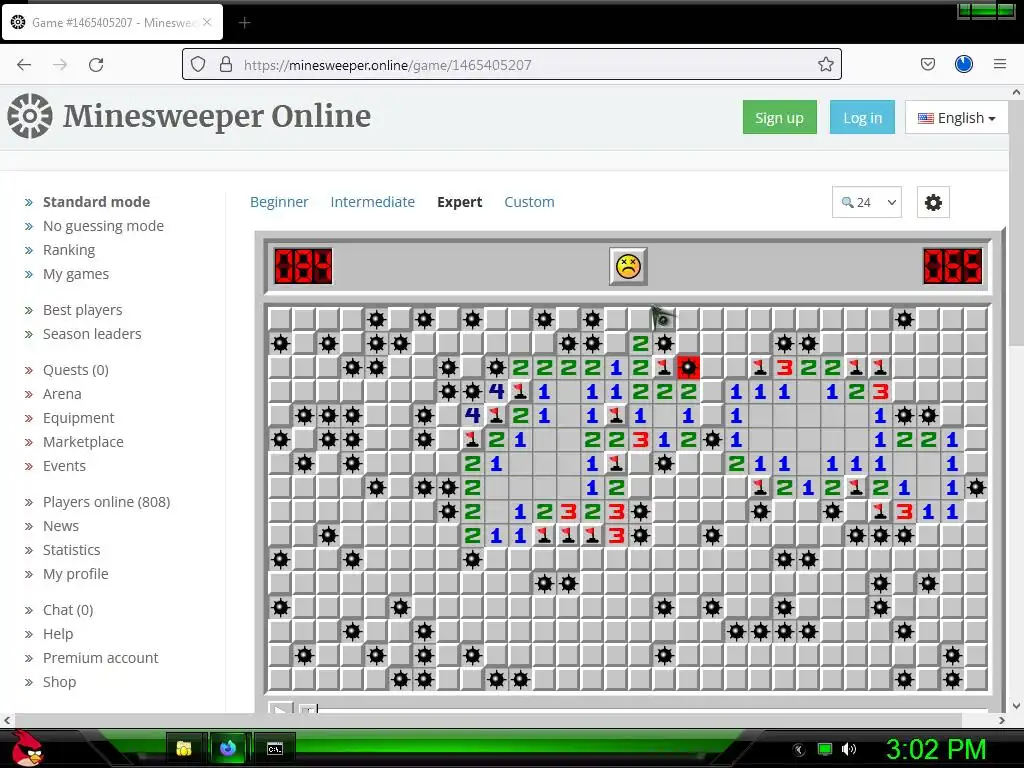The width and height of the screenshot is (1024, 768).
Task: Click the red exploded mine cell
Action: coord(688,368)
